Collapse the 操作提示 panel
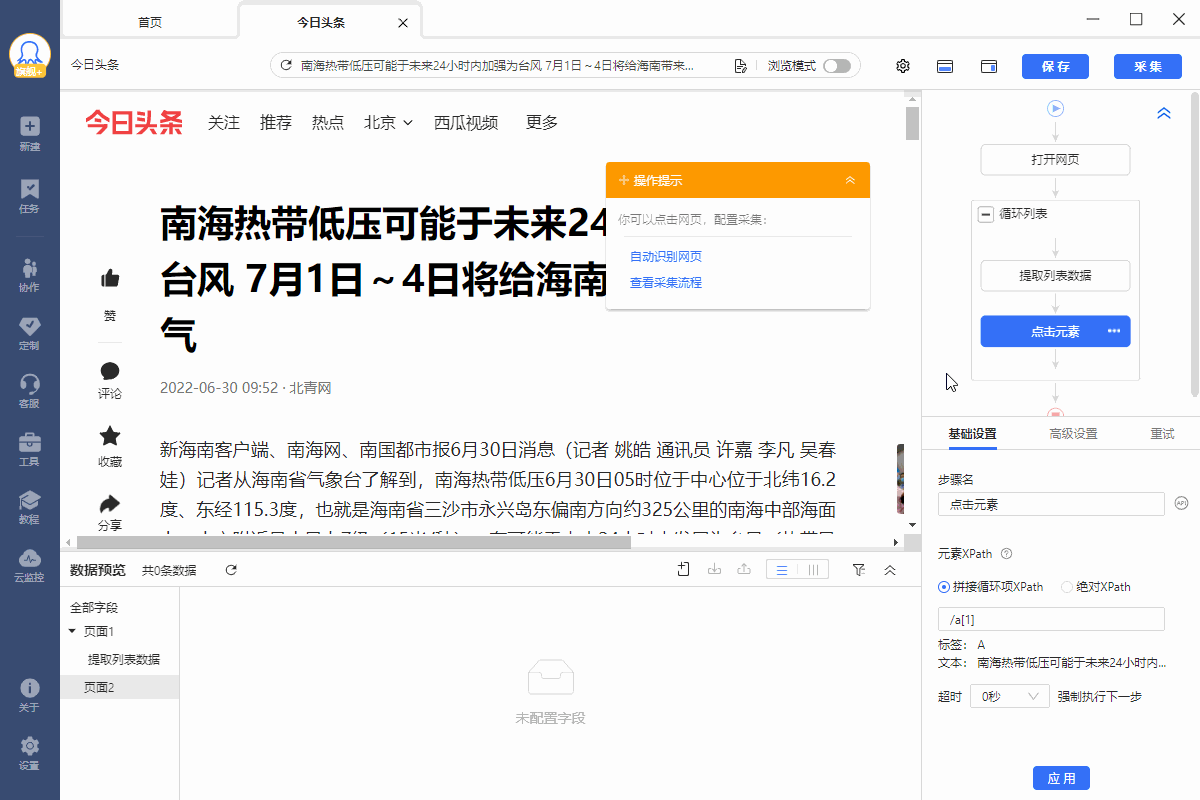This screenshot has height=800, width=1200. click(850, 180)
